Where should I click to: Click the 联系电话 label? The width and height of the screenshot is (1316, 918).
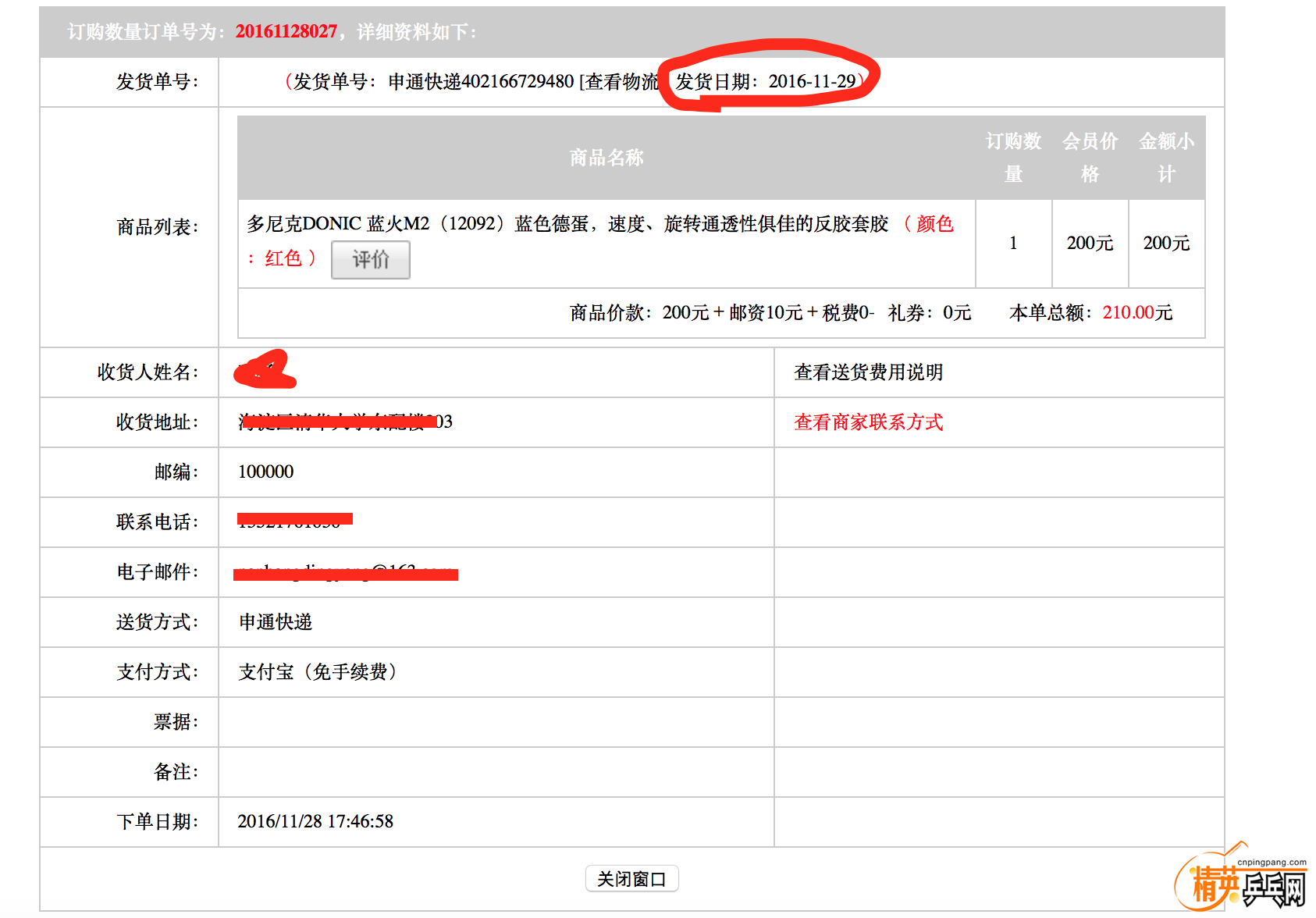point(157,522)
